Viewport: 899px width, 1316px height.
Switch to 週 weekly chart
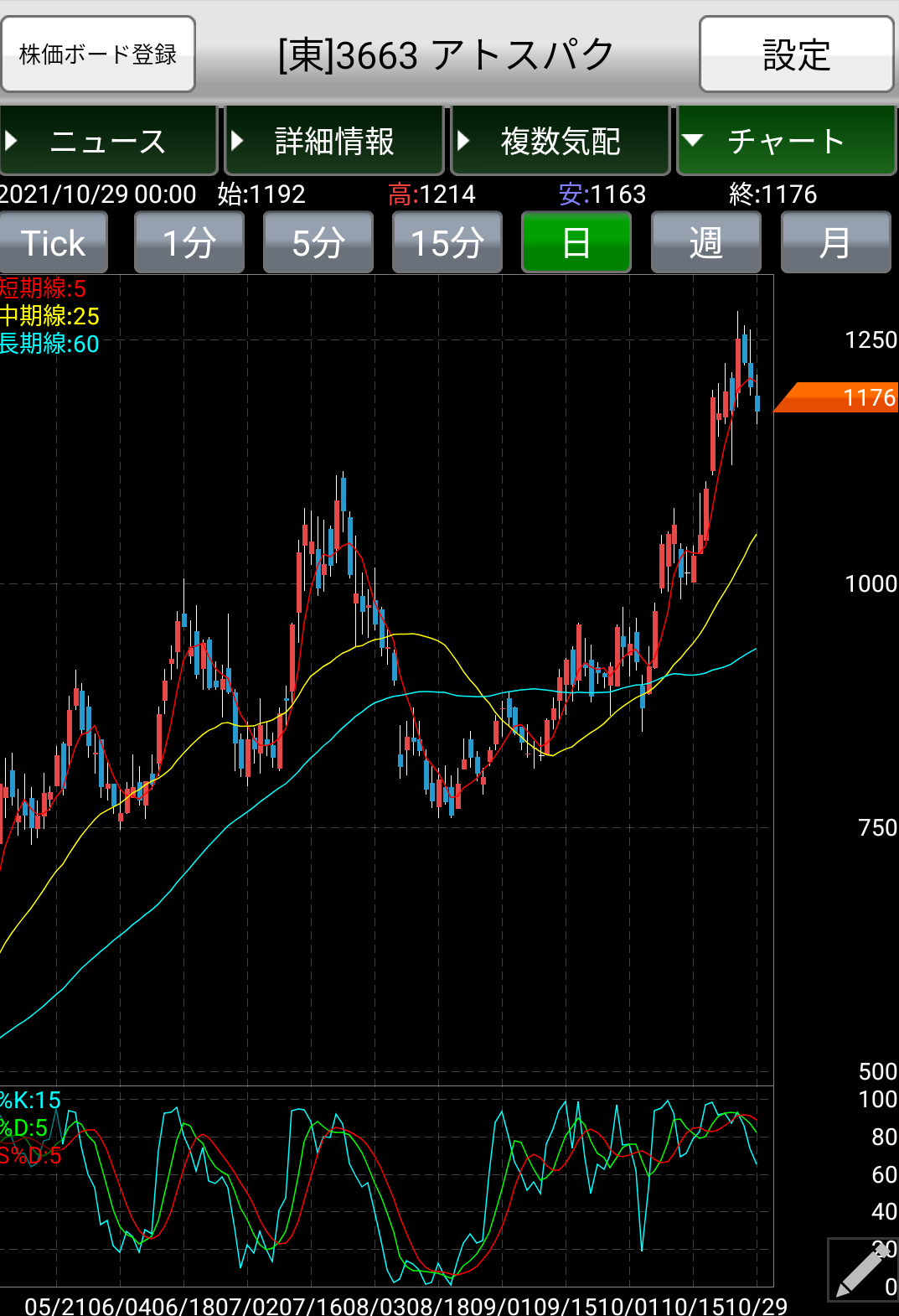click(705, 243)
